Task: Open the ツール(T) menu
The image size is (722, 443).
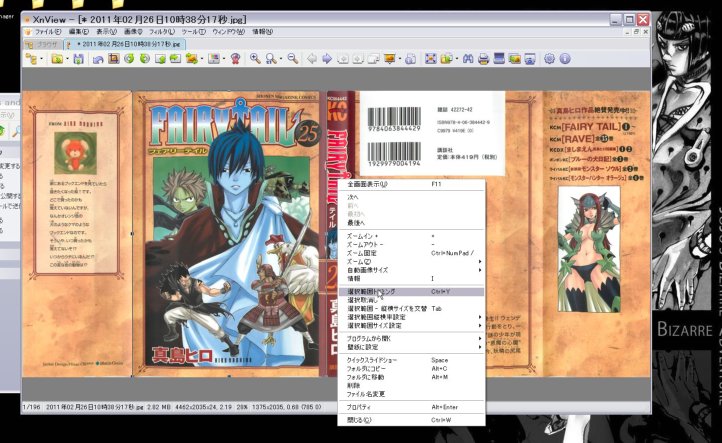Action: (193, 32)
